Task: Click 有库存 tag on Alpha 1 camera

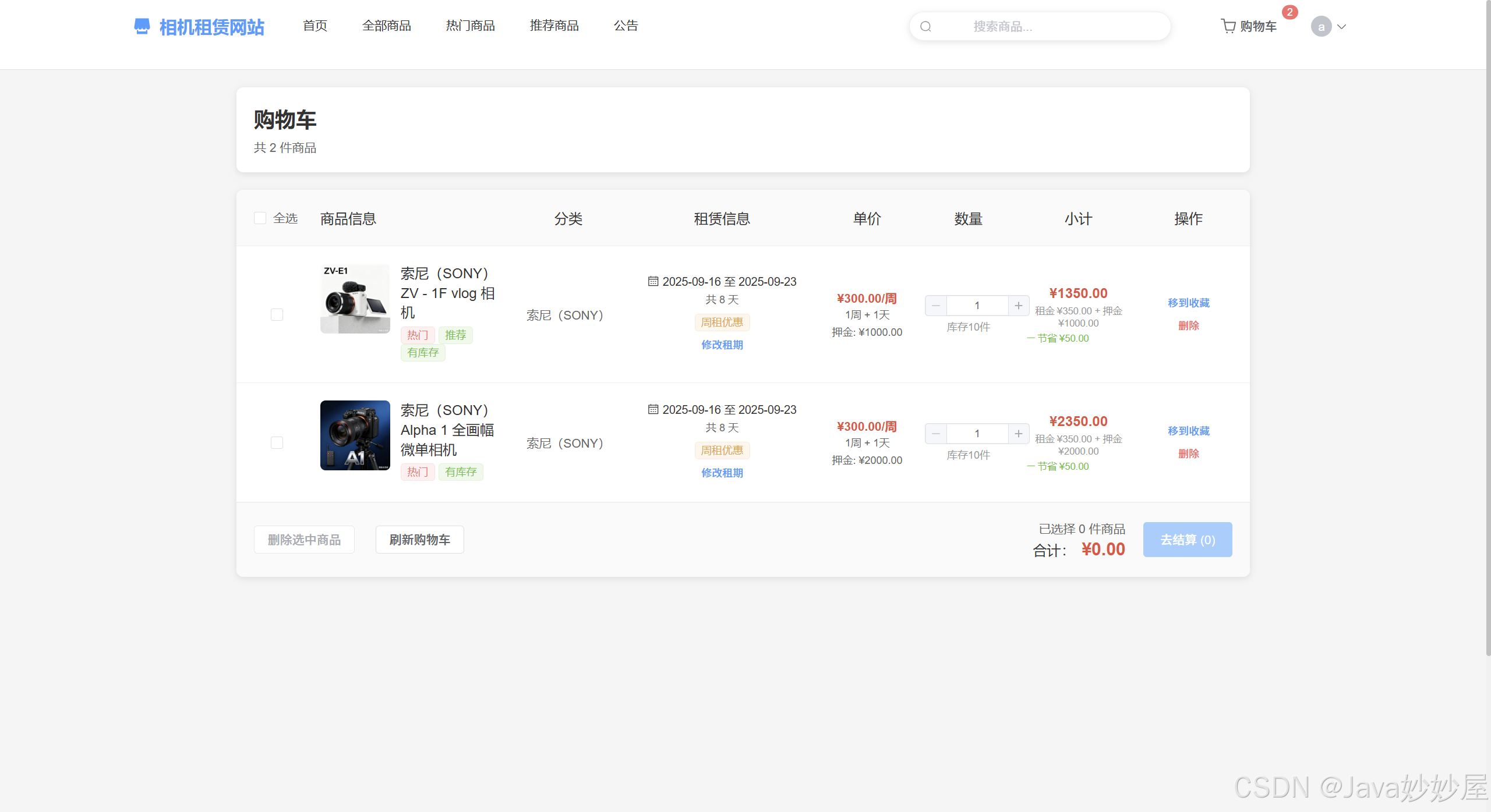Action: tap(461, 471)
